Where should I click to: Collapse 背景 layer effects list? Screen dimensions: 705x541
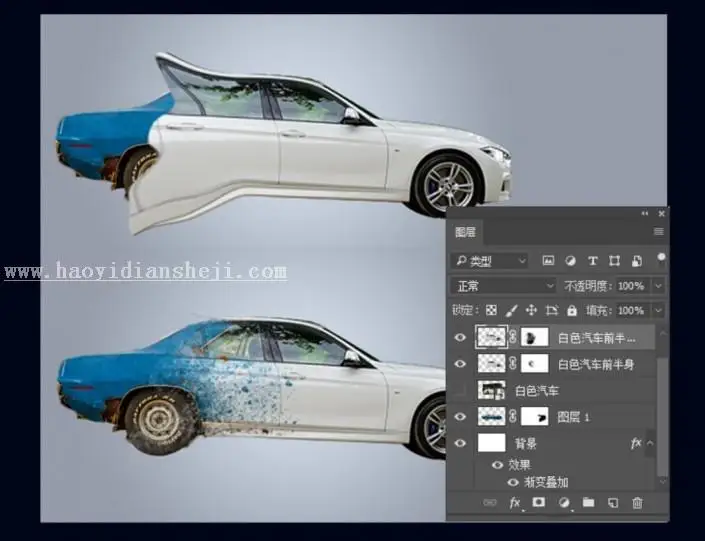[650, 443]
